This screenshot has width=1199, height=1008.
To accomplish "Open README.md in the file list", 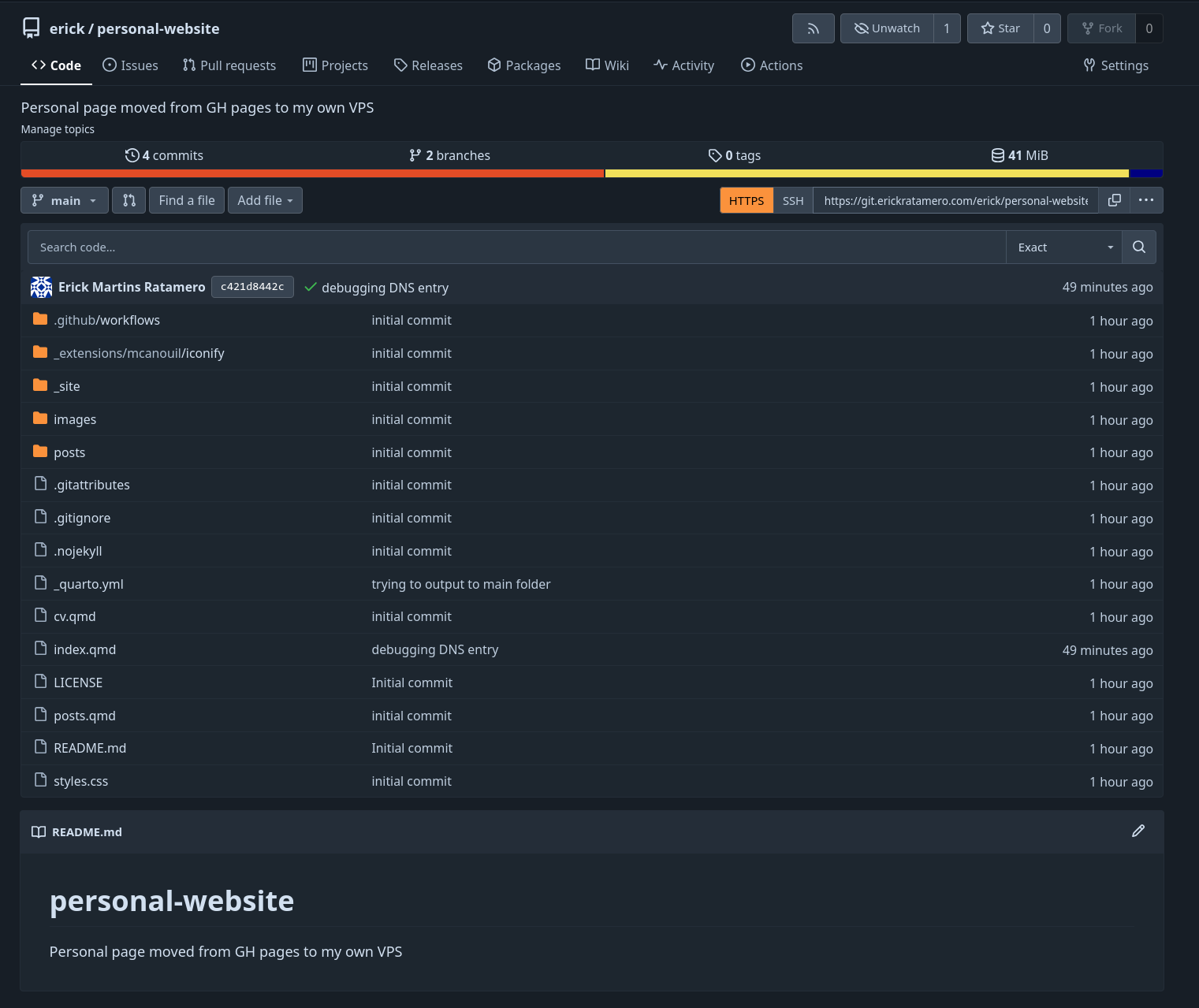I will click(90, 748).
